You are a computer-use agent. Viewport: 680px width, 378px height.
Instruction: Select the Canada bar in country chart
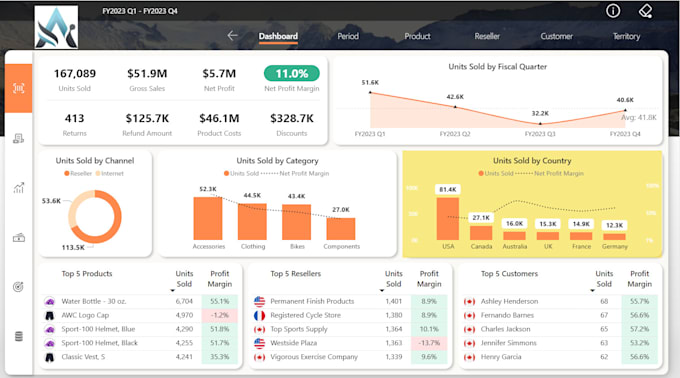(x=481, y=233)
